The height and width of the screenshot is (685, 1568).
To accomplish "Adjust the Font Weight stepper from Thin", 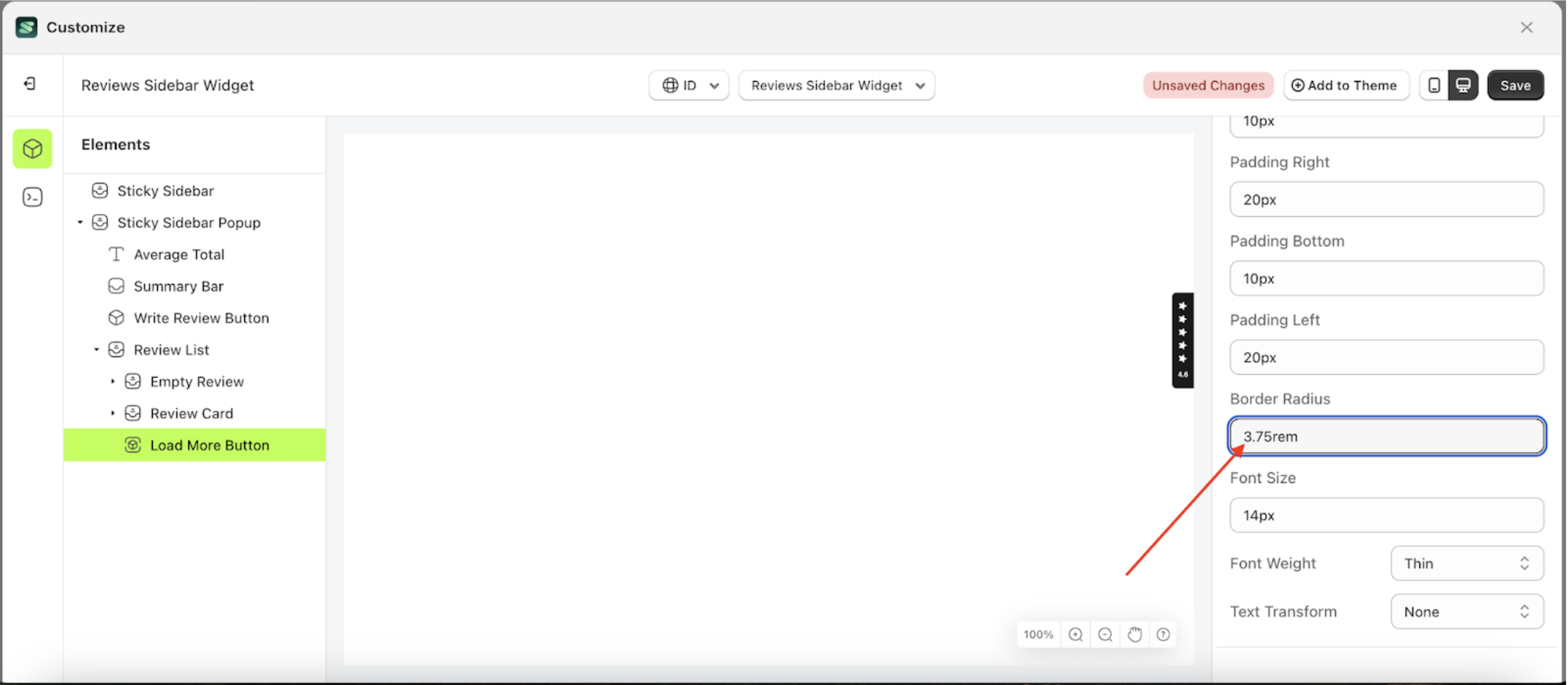I will click(1525, 563).
